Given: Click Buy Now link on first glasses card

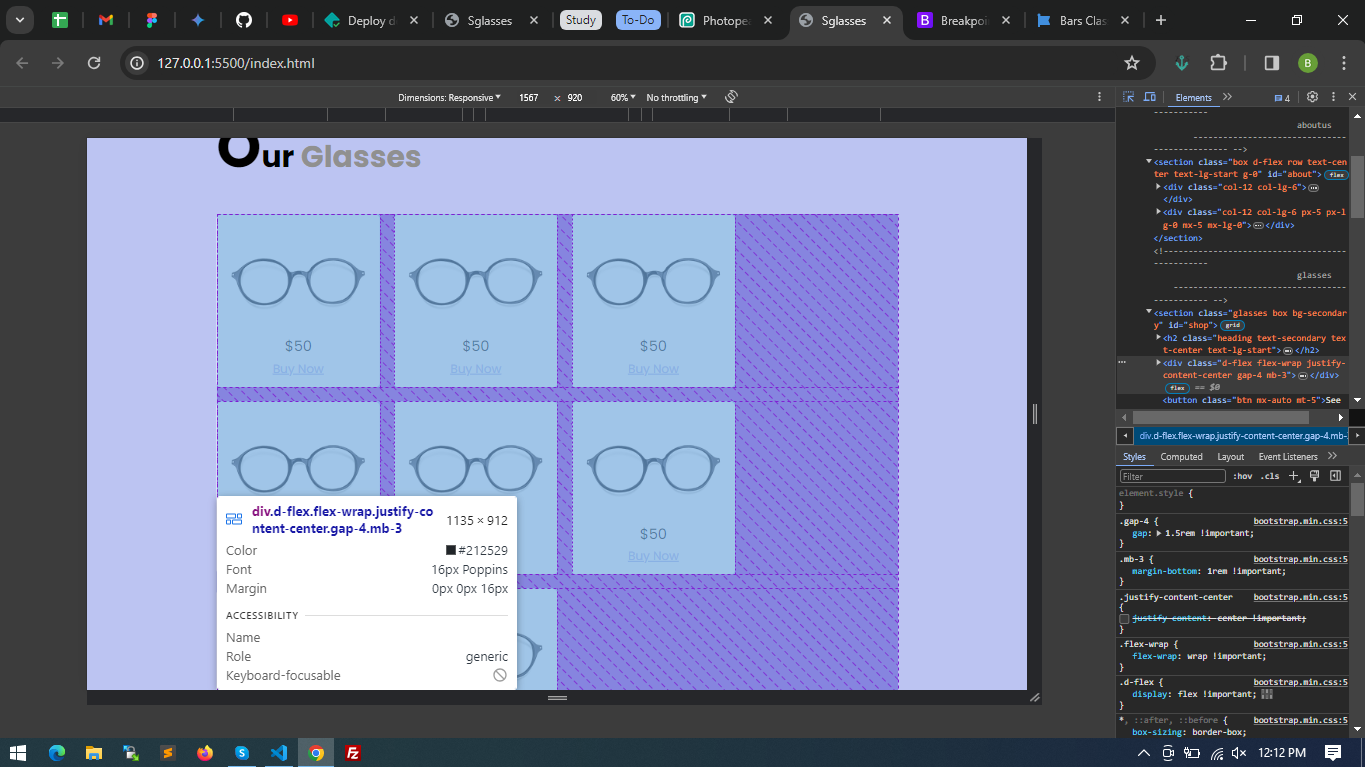Looking at the screenshot, I should (298, 369).
